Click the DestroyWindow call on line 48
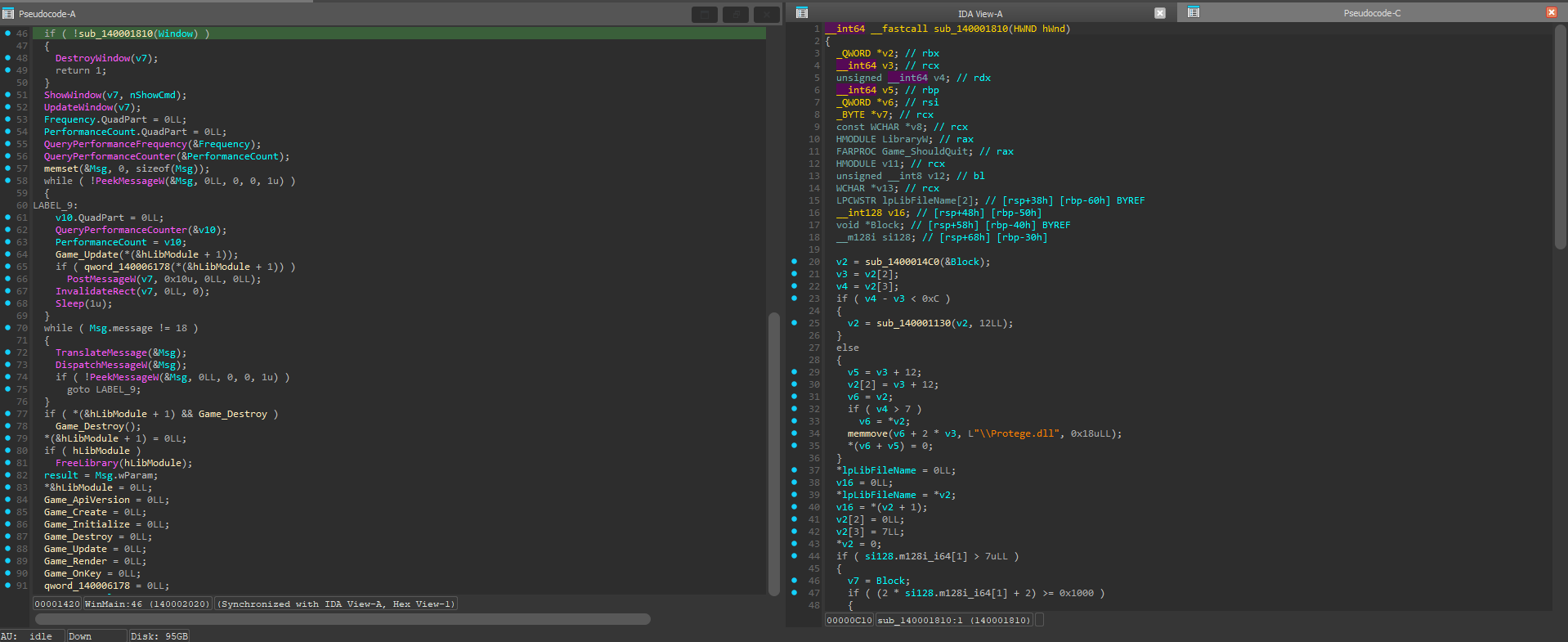Screen dimensions: 1568x642 click(92, 58)
